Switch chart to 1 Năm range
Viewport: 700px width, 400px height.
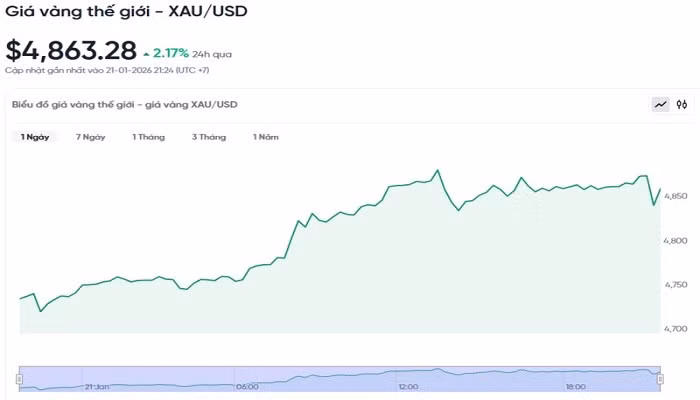(265, 136)
